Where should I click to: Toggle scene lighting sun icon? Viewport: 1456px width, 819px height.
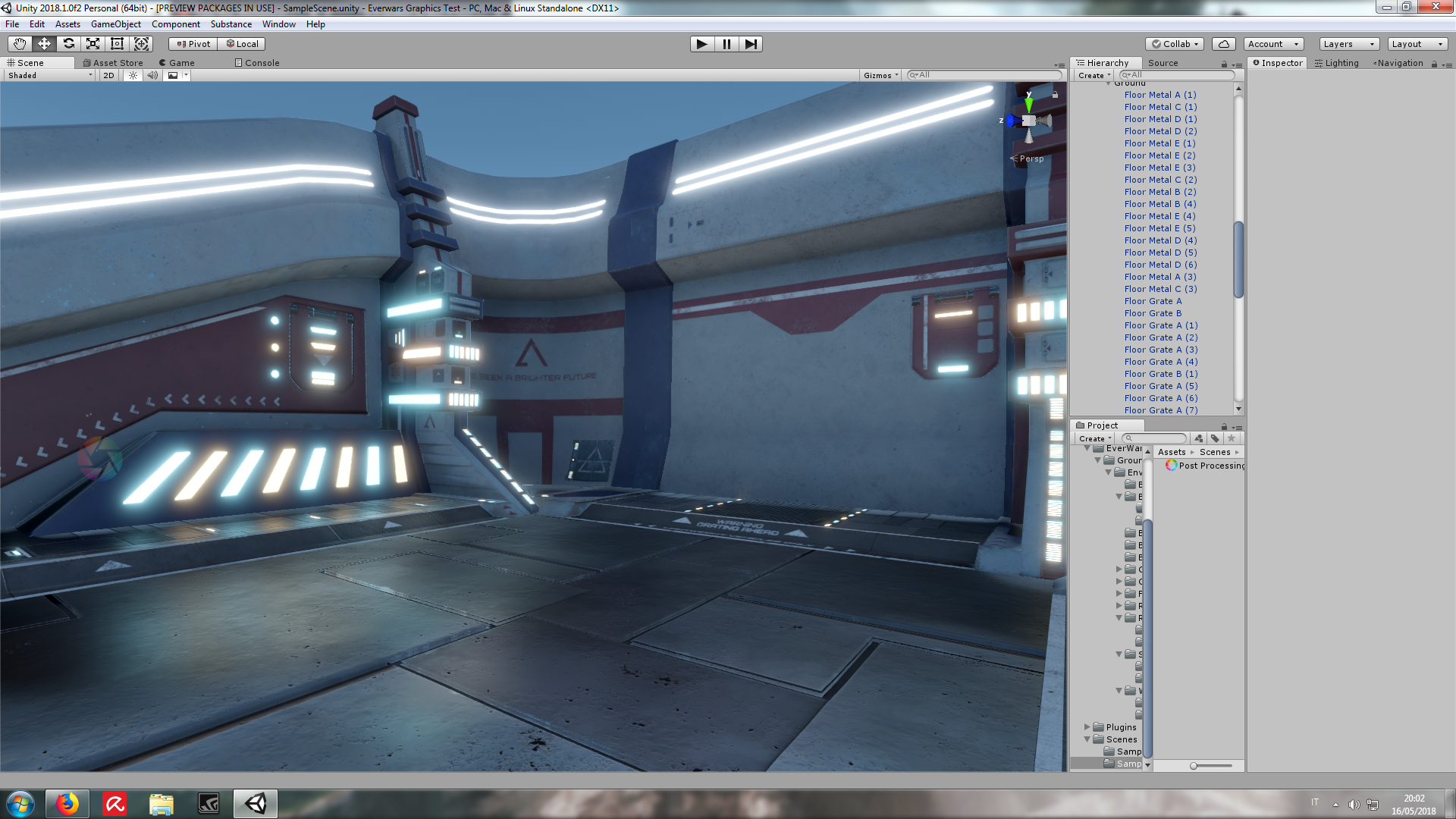pos(133,75)
